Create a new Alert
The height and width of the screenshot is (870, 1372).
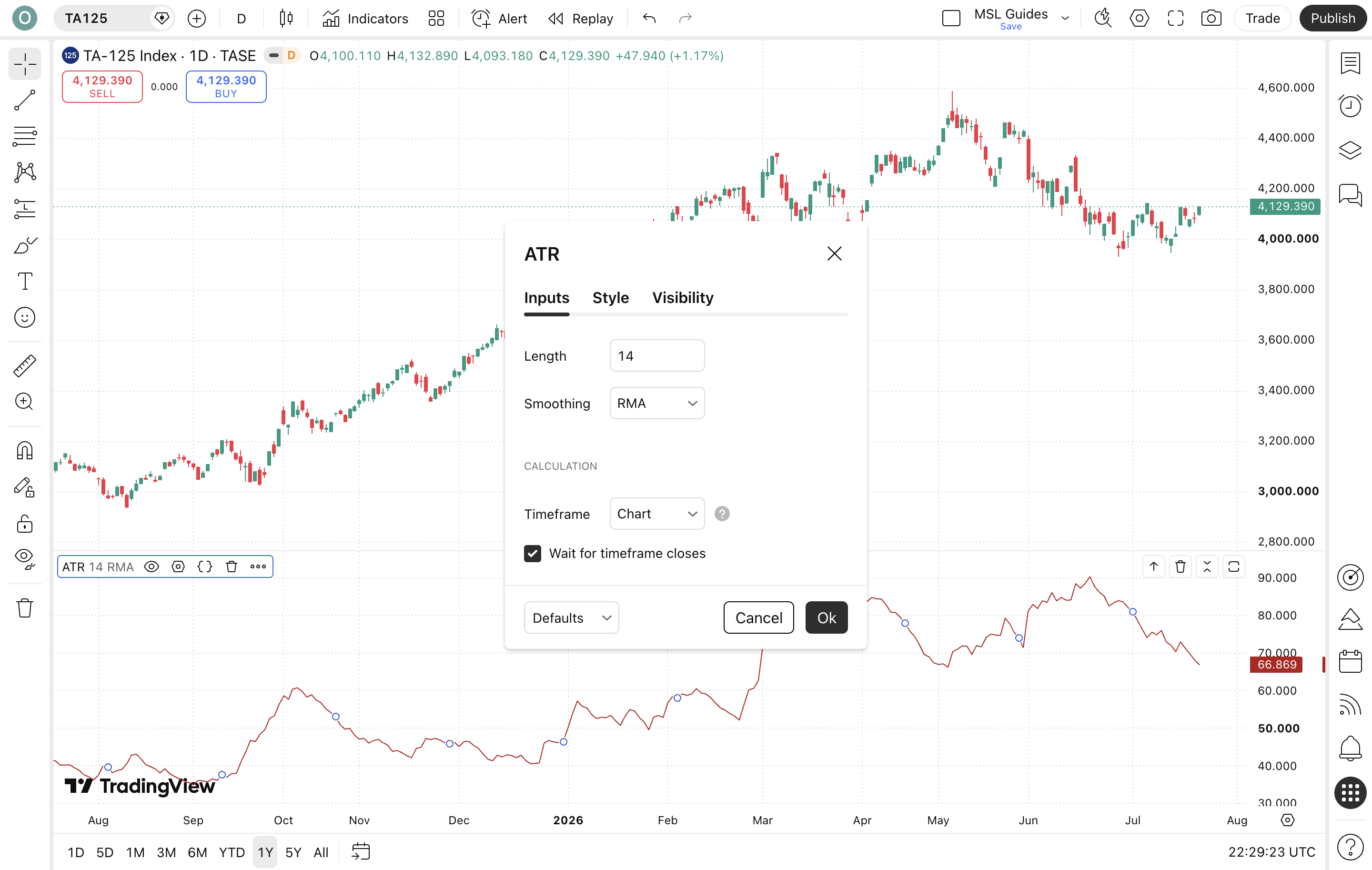tap(500, 18)
